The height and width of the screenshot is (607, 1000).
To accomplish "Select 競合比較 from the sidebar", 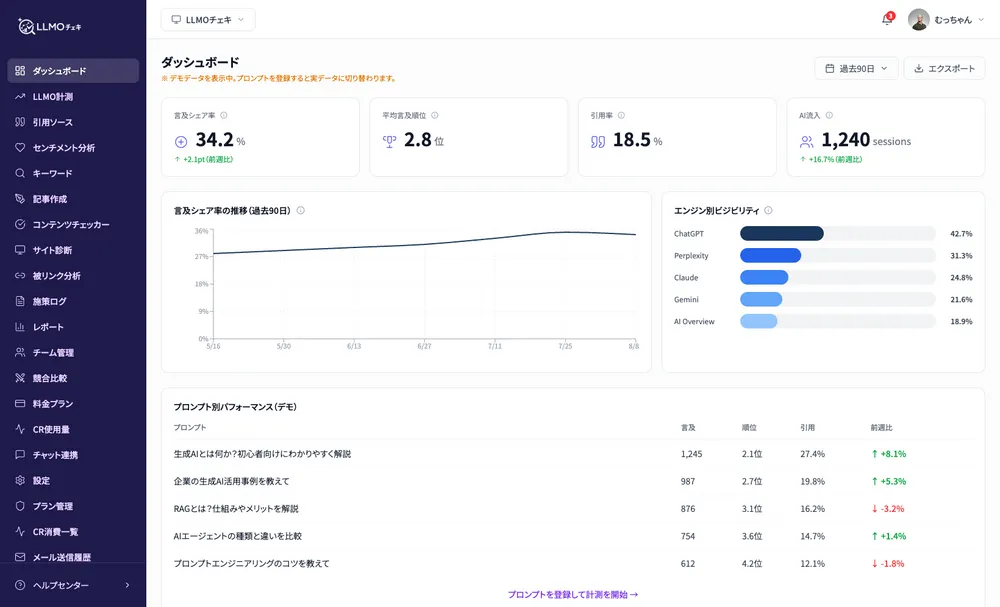I will click(x=73, y=378).
